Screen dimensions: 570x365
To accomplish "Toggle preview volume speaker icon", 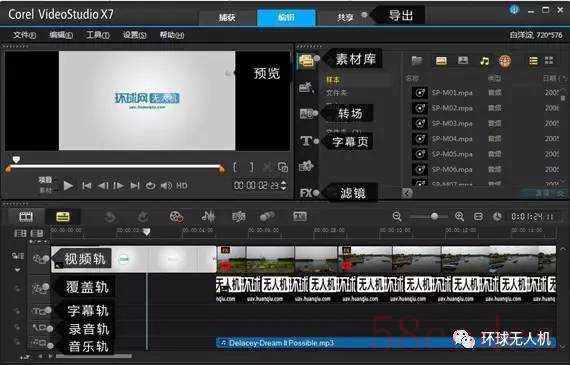I will 166,186.
